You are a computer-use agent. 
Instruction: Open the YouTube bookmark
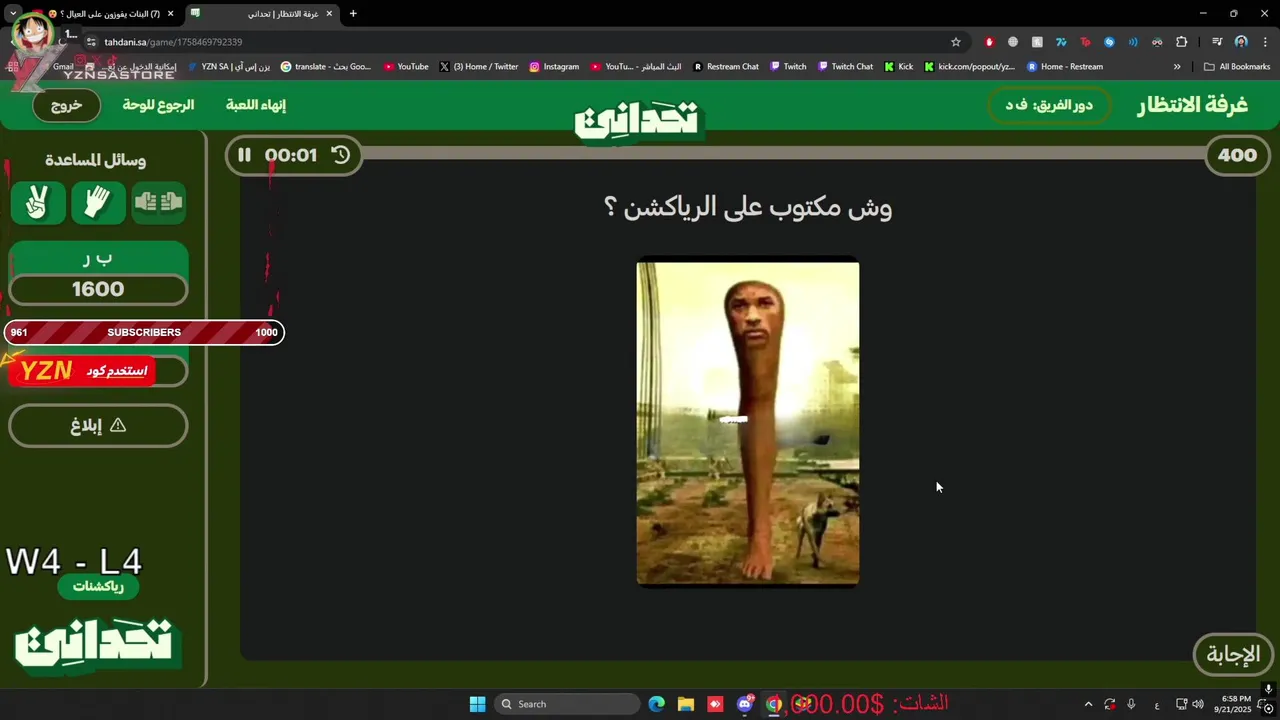406,67
